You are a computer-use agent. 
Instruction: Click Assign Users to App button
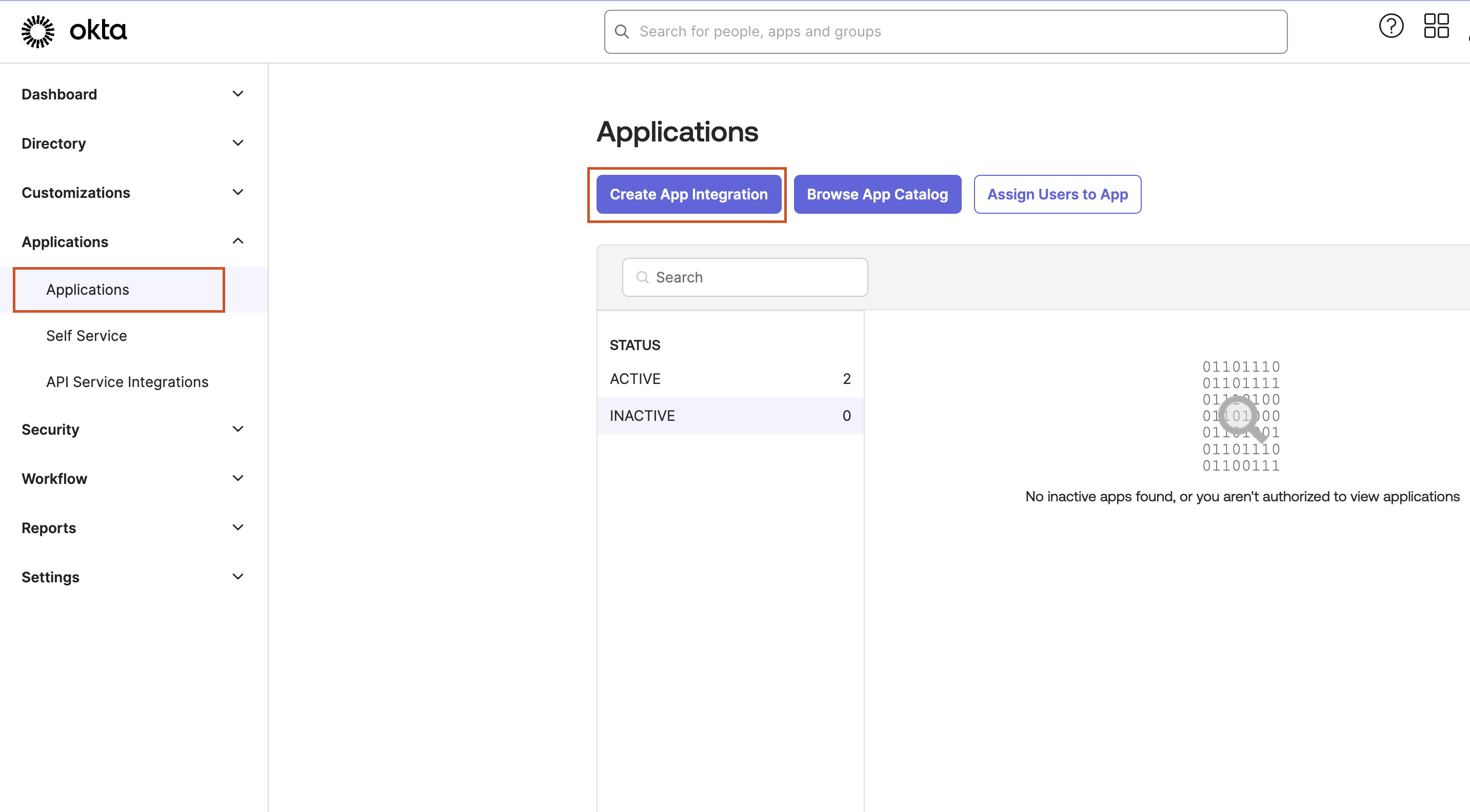point(1058,194)
